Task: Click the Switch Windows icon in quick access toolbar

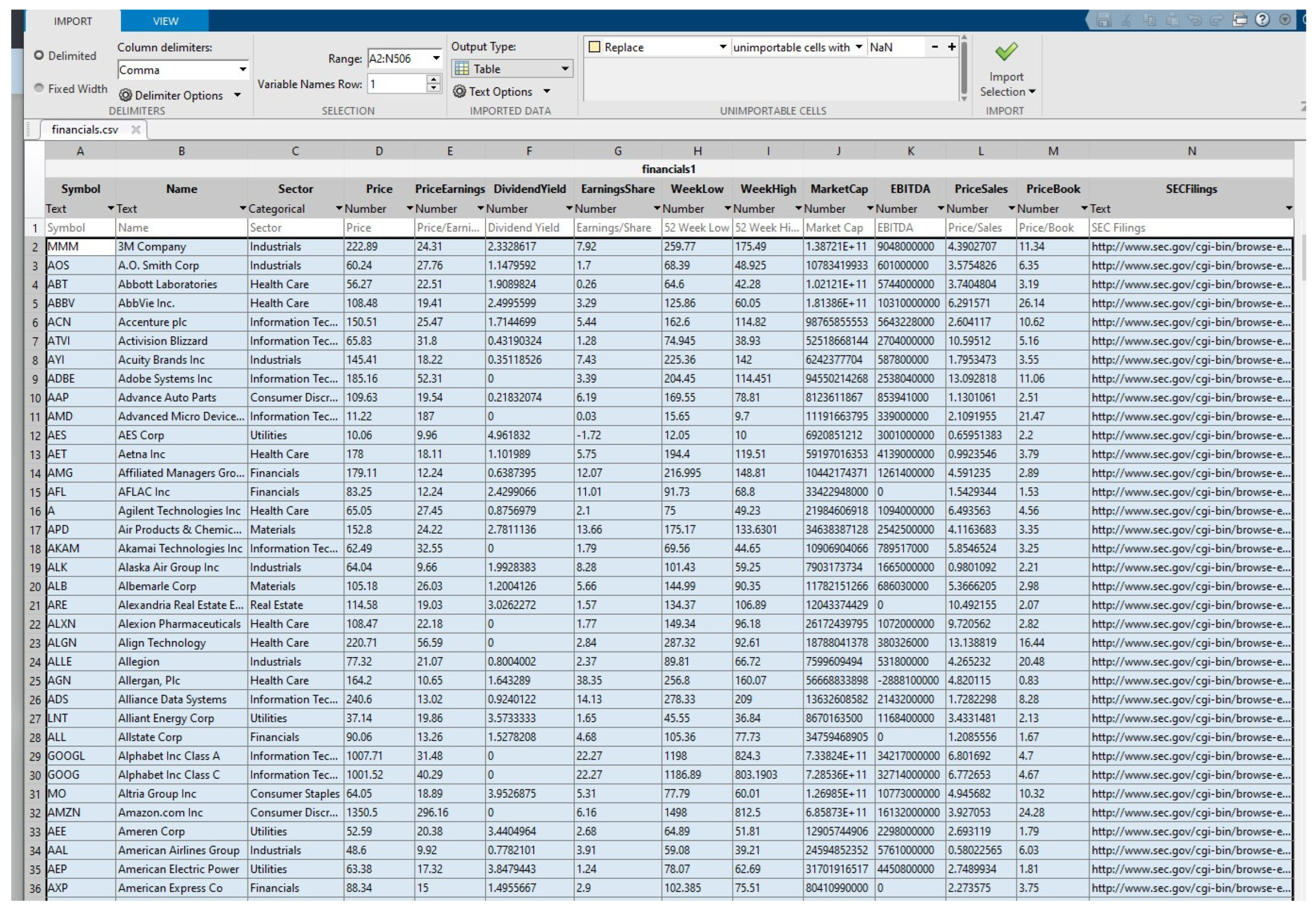Action: coord(1239,20)
